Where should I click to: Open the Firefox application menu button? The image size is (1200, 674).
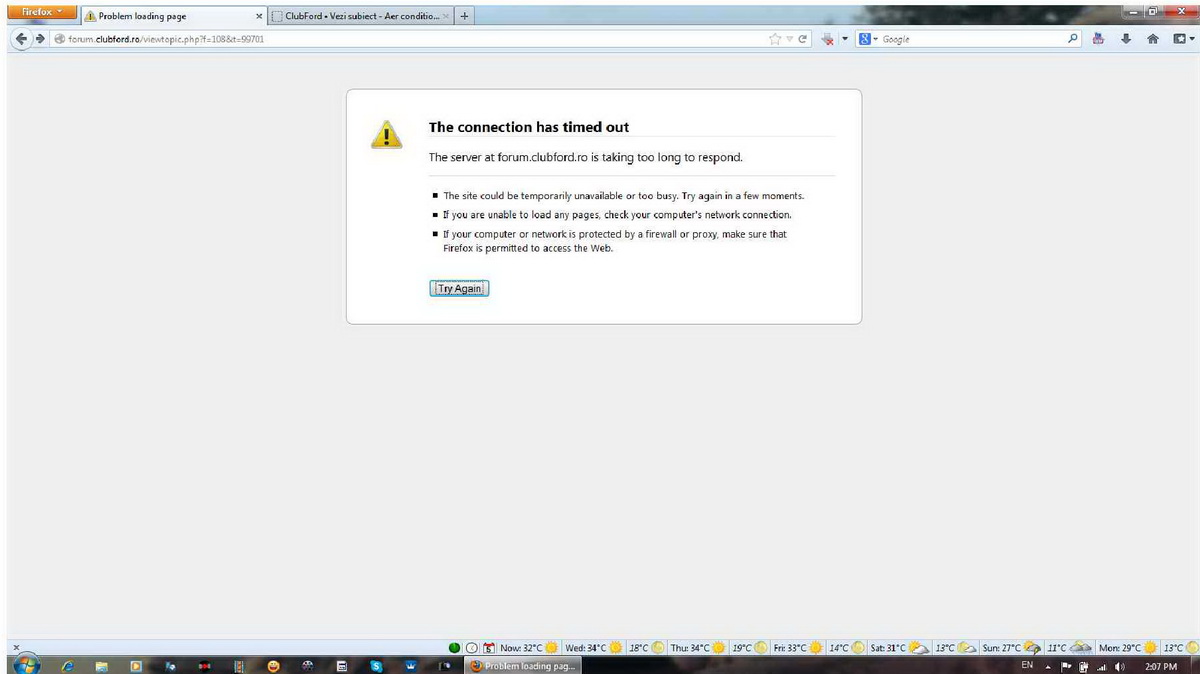(x=42, y=13)
